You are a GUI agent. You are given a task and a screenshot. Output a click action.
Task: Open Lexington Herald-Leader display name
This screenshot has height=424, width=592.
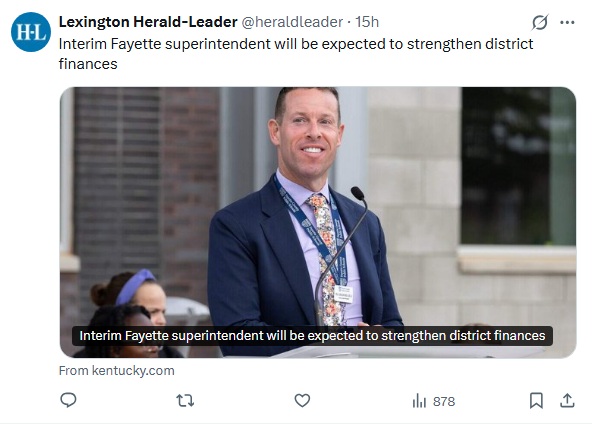click(148, 22)
